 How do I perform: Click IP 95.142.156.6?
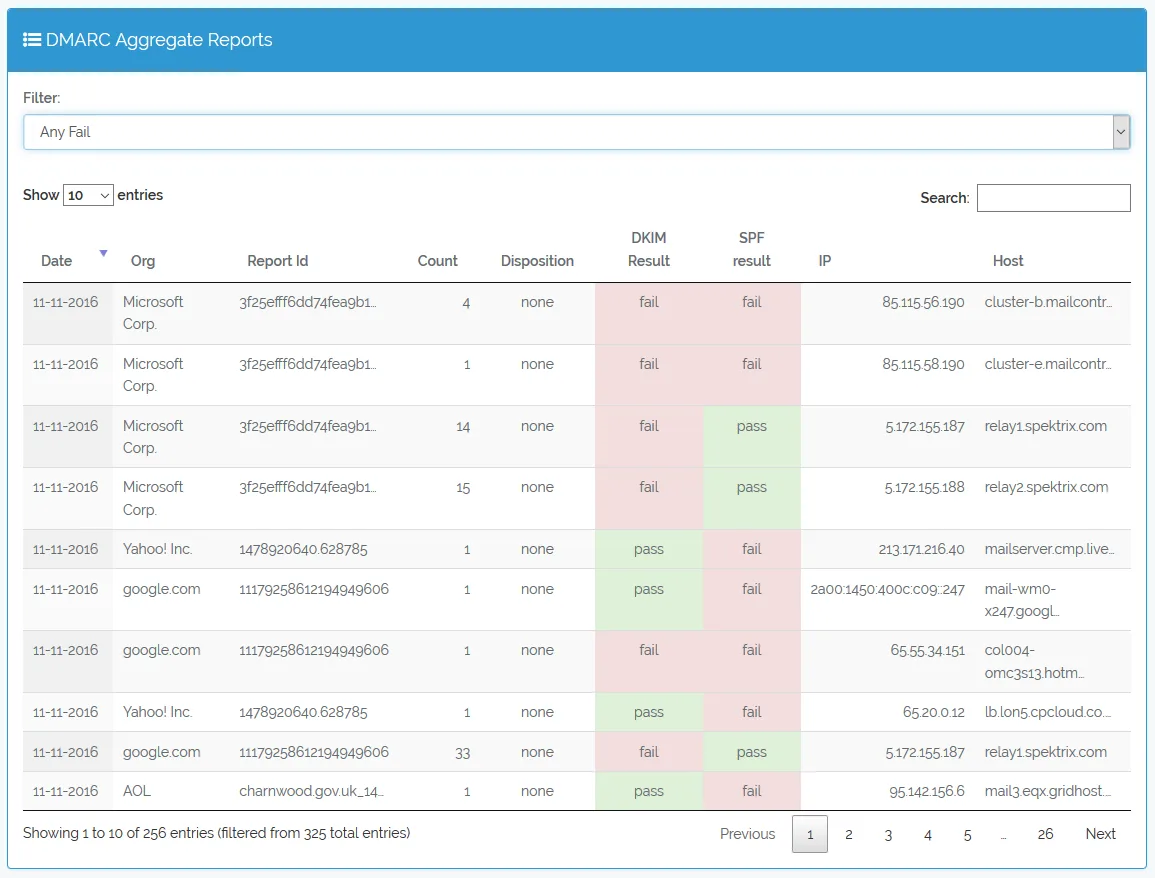tap(927, 791)
